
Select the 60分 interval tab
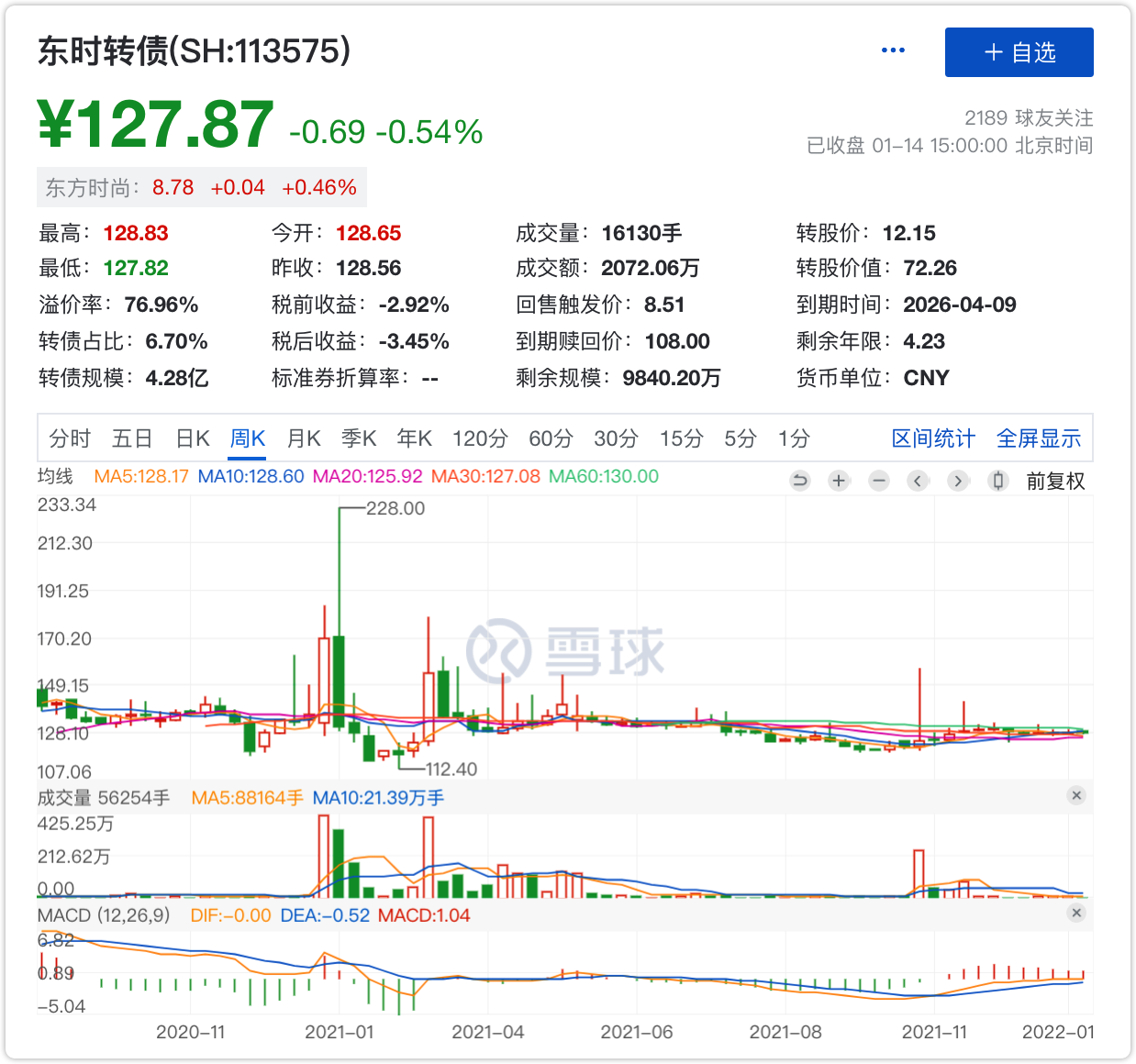(x=551, y=438)
